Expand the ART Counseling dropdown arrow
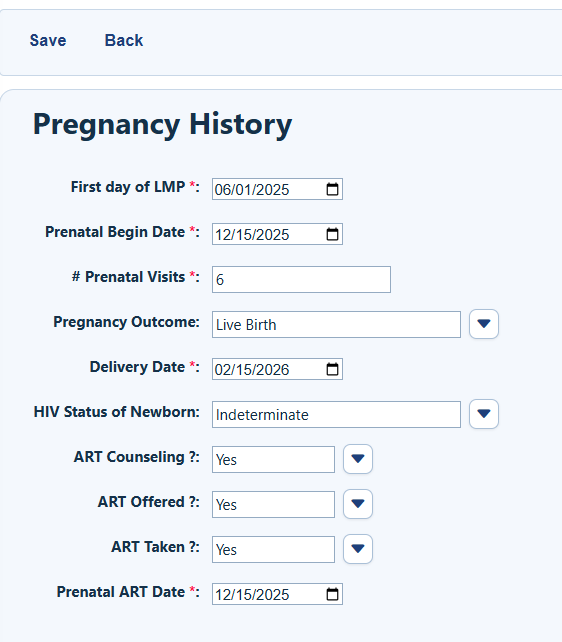Viewport: 562px width, 642px height. tap(358, 459)
